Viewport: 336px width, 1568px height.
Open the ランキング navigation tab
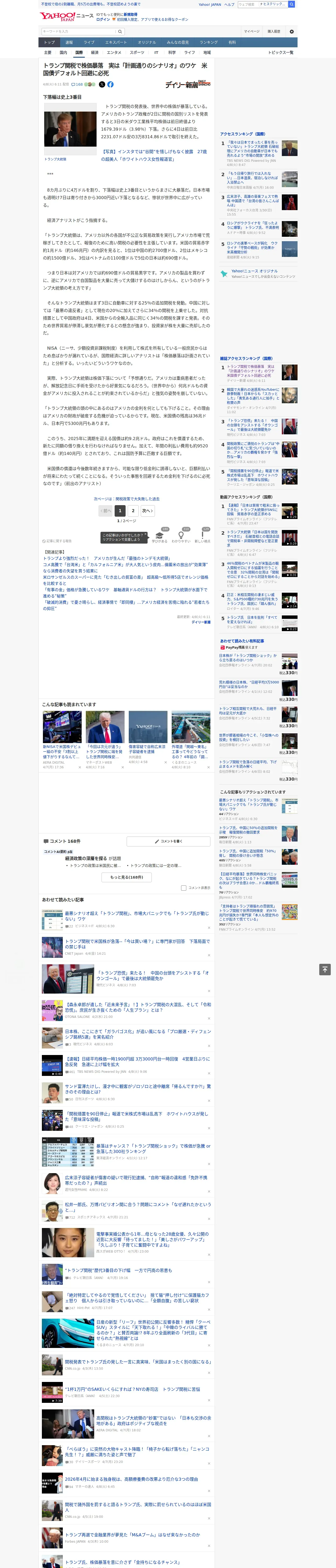pyautogui.click(x=209, y=42)
